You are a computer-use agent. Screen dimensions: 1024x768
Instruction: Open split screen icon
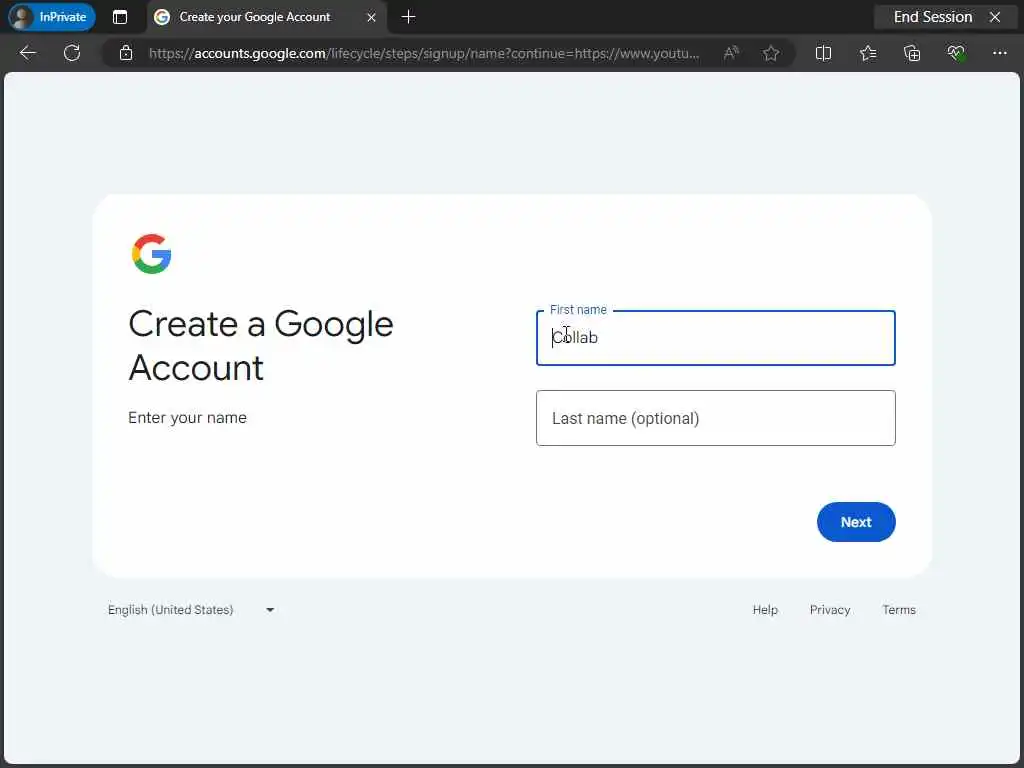pyautogui.click(x=824, y=53)
